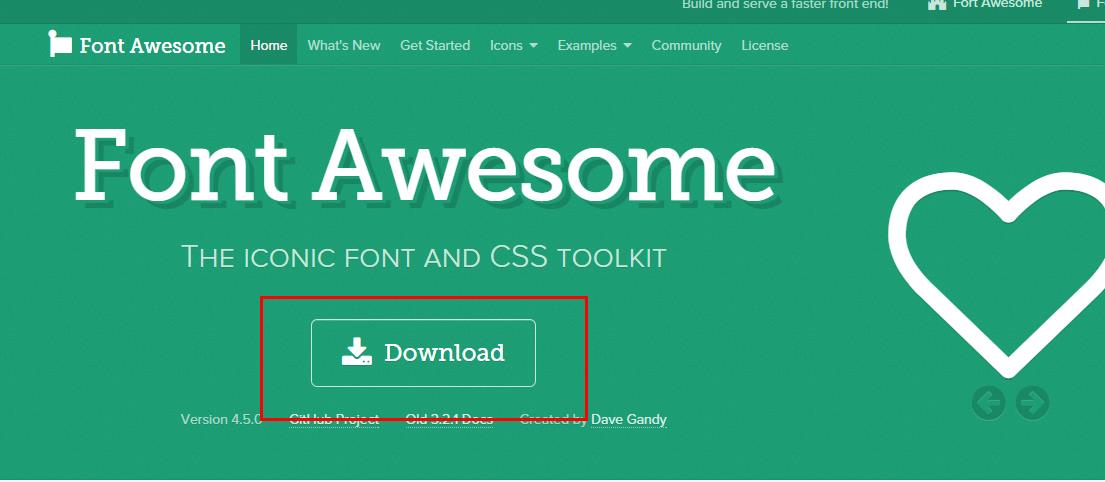Open the Font Awesome brand title link
Screen dimensions: 1105x482
(152, 46)
